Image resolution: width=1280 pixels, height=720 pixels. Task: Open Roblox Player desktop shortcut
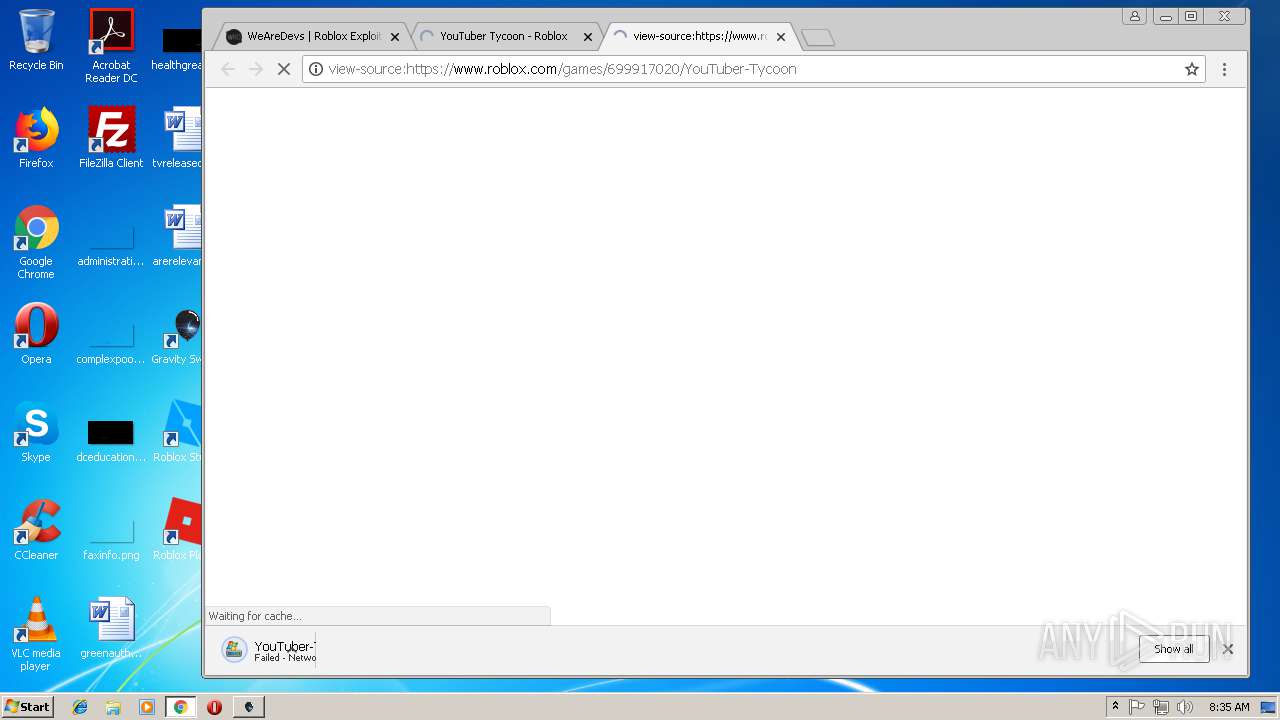178,531
